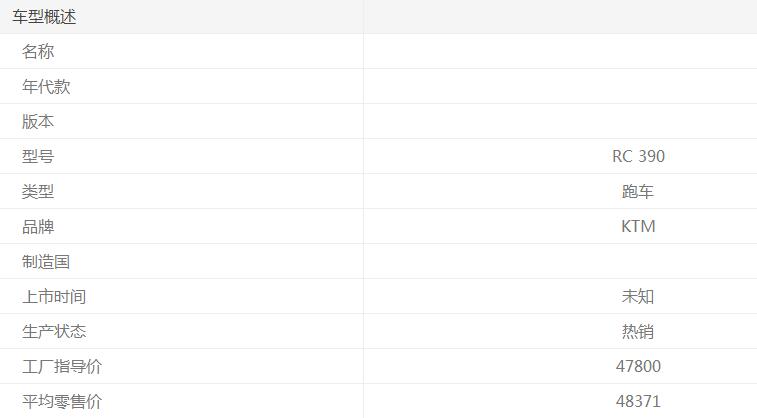Select the 工厂指导价 row label
Screen dimensions: 757x418
coord(62,367)
